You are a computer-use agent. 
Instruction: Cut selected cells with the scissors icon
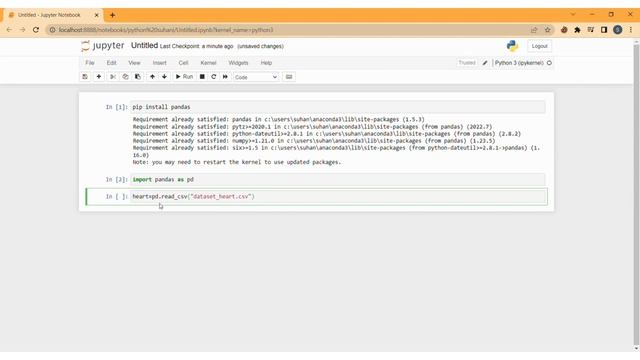(x=113, y=77)
